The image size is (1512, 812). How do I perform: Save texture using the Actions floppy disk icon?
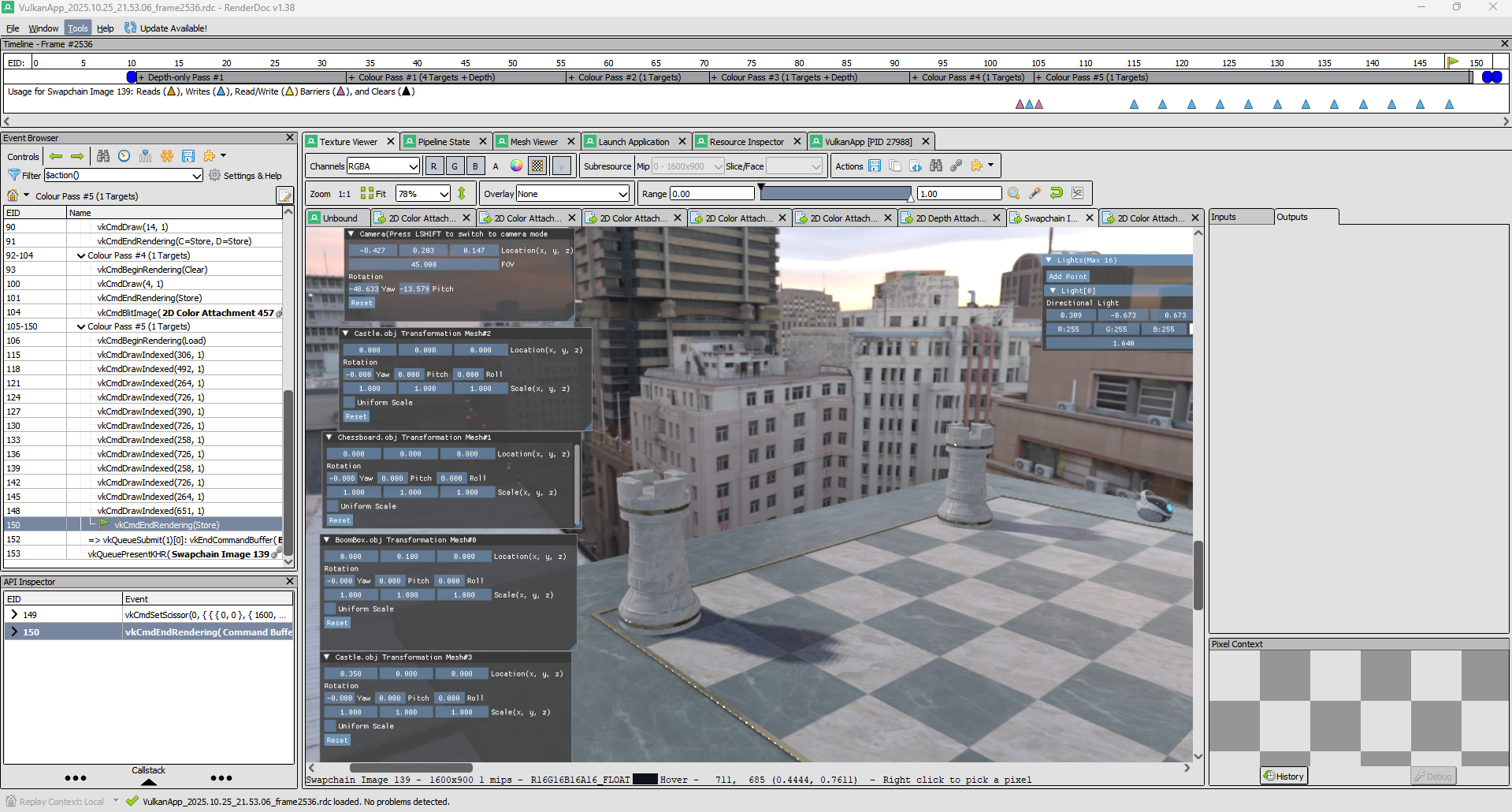[875, 166]
